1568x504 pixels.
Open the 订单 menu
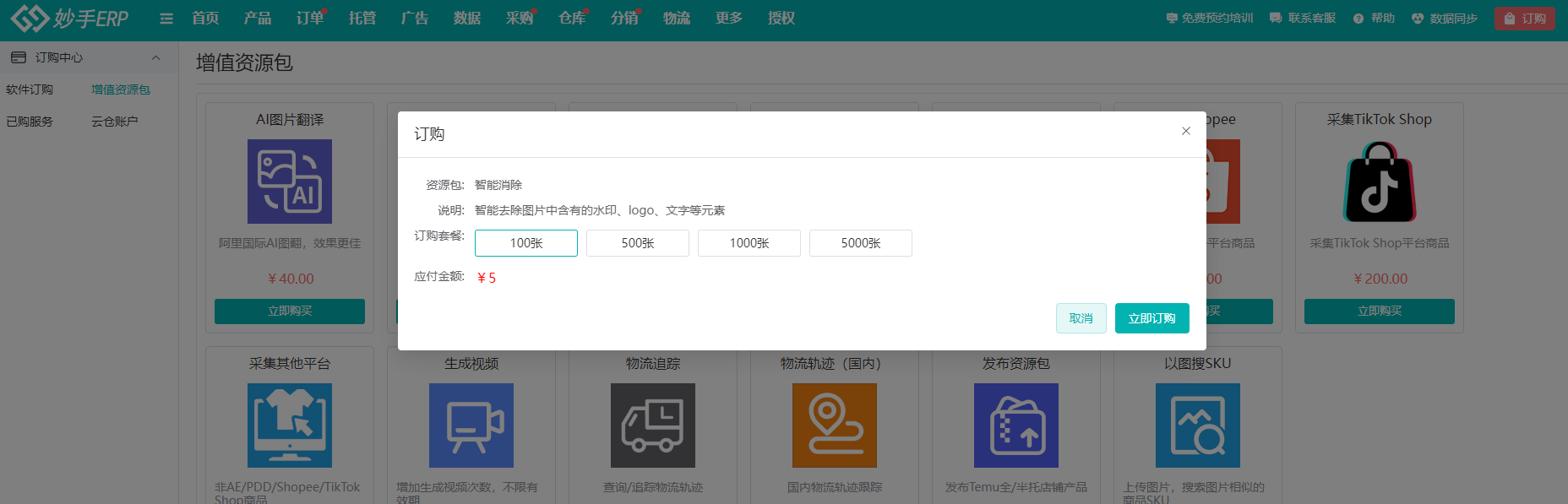(310, 19)
